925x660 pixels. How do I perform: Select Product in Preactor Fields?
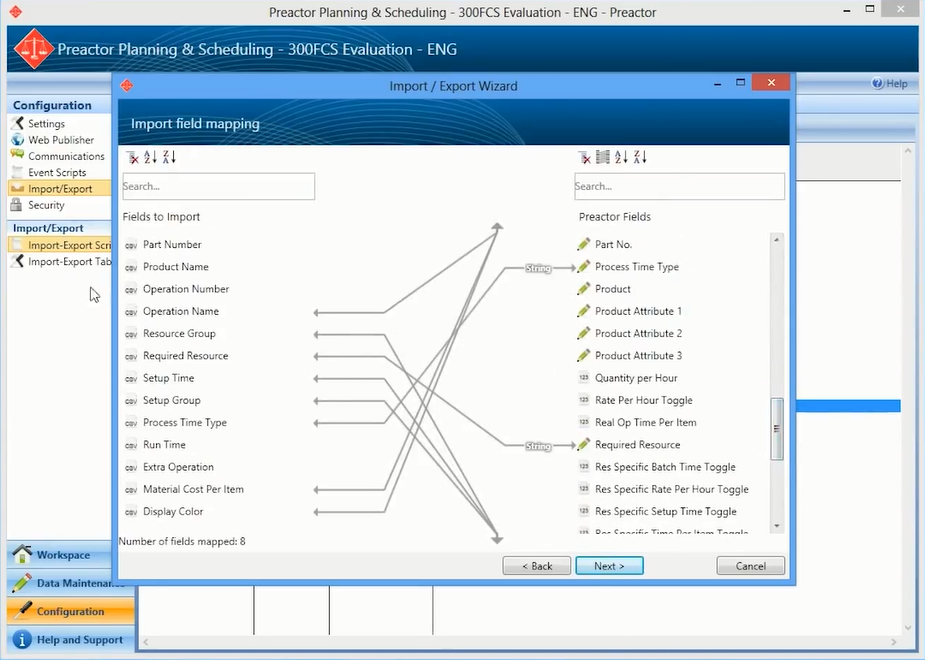pyautogui.click(x=612, y=289)
